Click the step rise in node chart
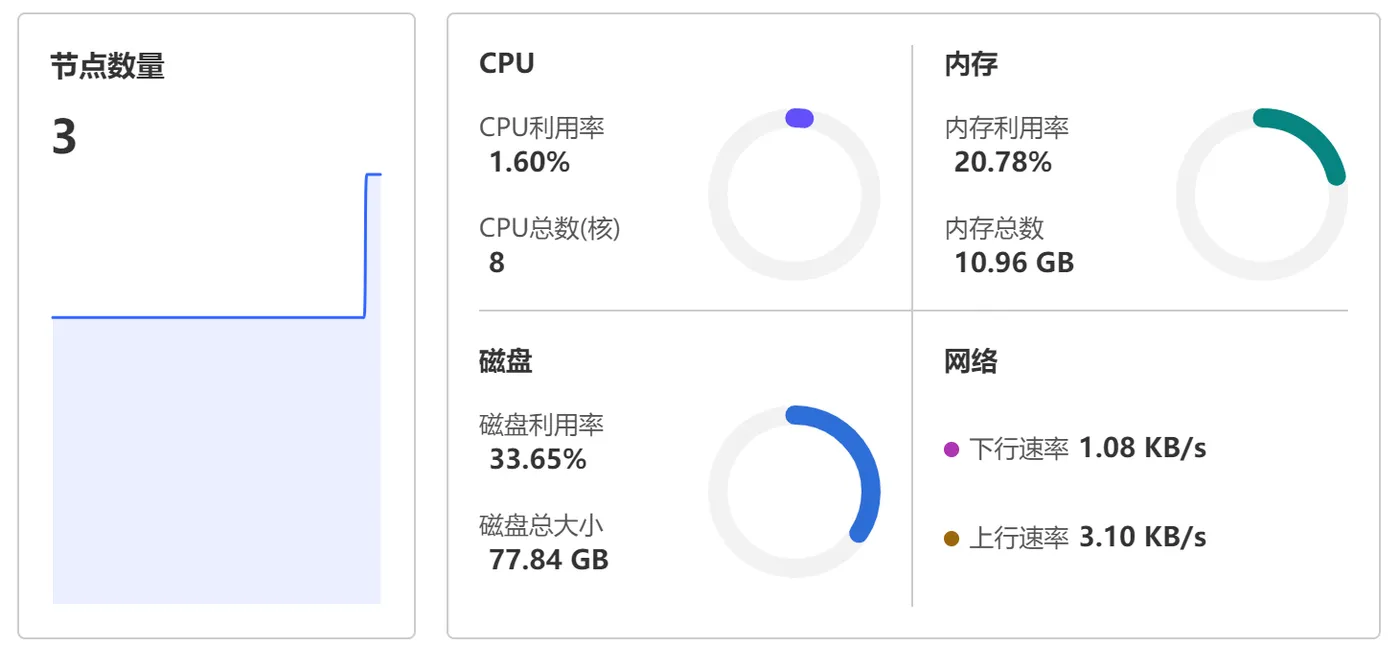 (366, 245)
